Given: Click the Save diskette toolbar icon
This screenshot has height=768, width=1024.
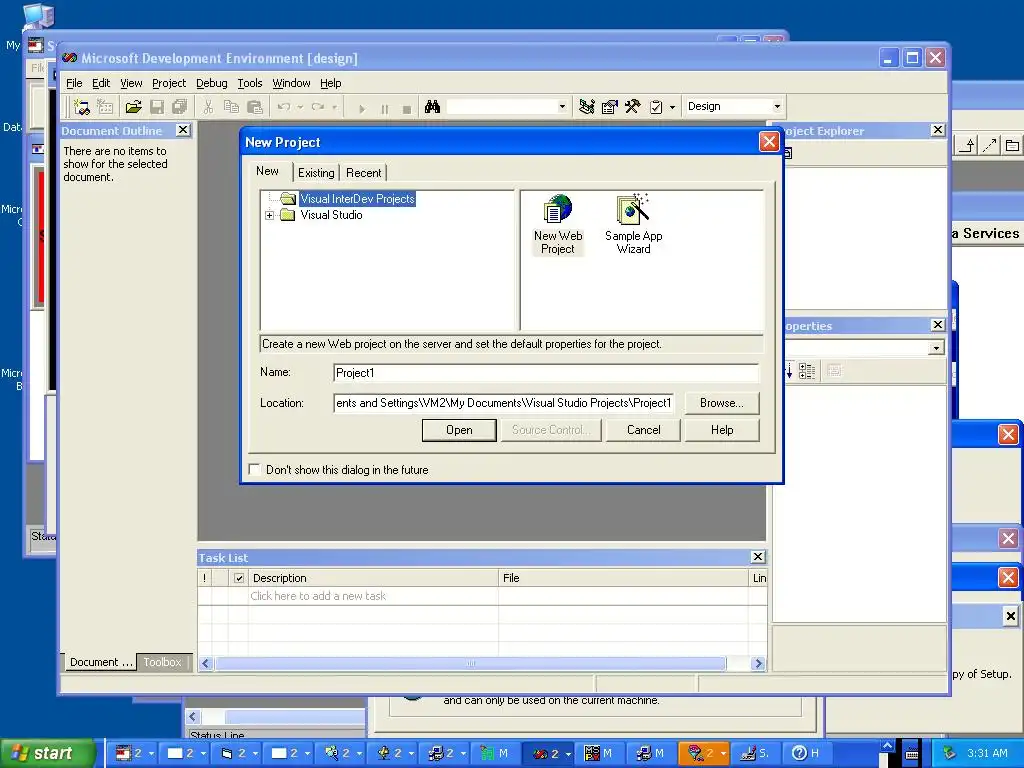Looking at the screenshot, I should pos(157,106).
